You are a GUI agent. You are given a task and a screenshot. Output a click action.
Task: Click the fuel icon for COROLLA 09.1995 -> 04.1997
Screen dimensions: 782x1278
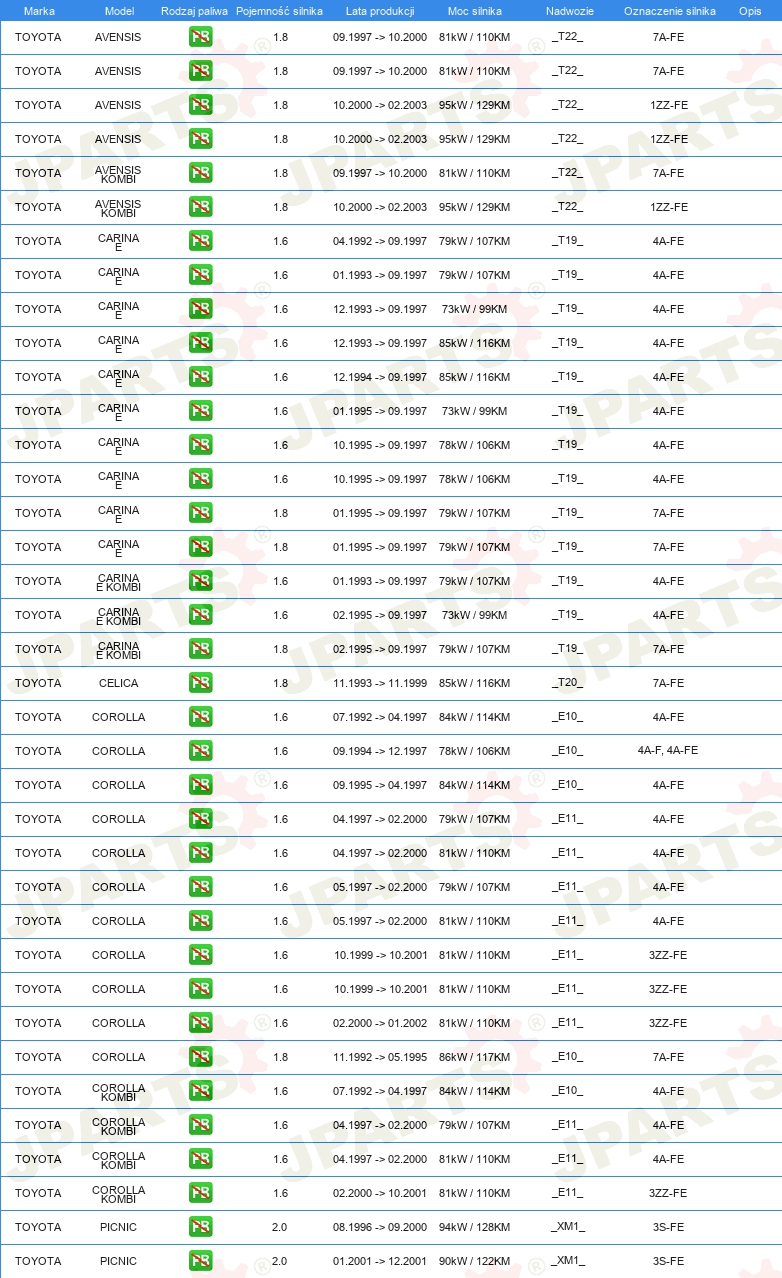pyautogui.click(x=200, y=785)
